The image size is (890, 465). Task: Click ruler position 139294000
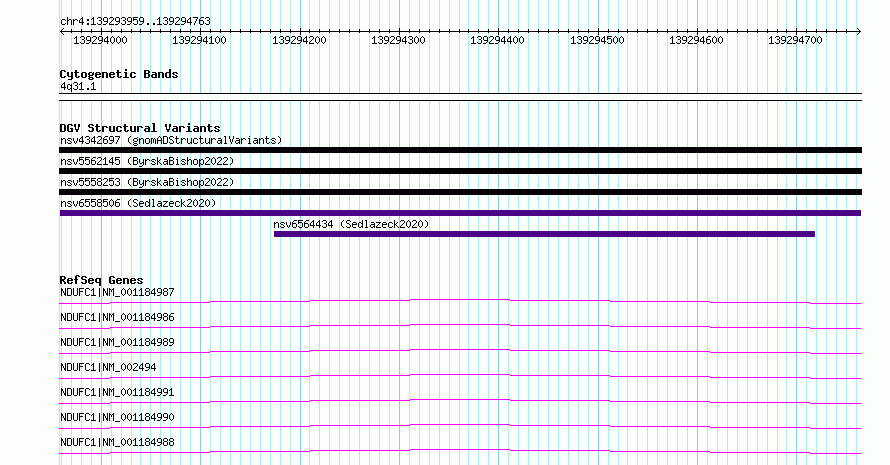tap(100, 40)
